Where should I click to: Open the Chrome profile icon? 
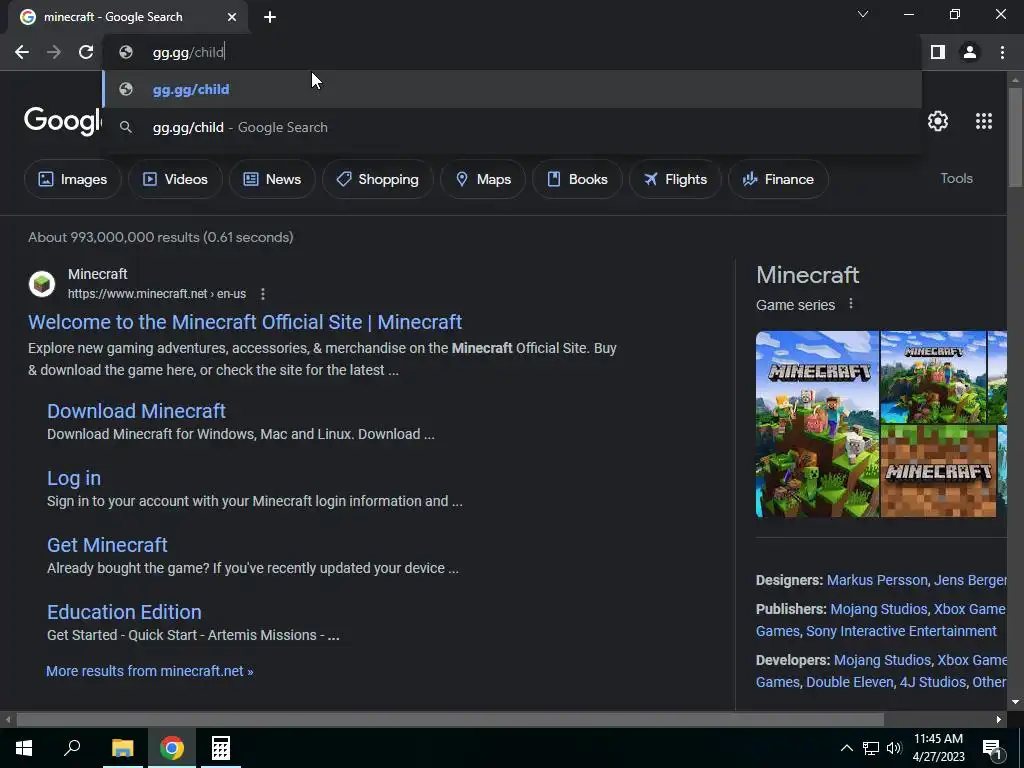[970, 52]
